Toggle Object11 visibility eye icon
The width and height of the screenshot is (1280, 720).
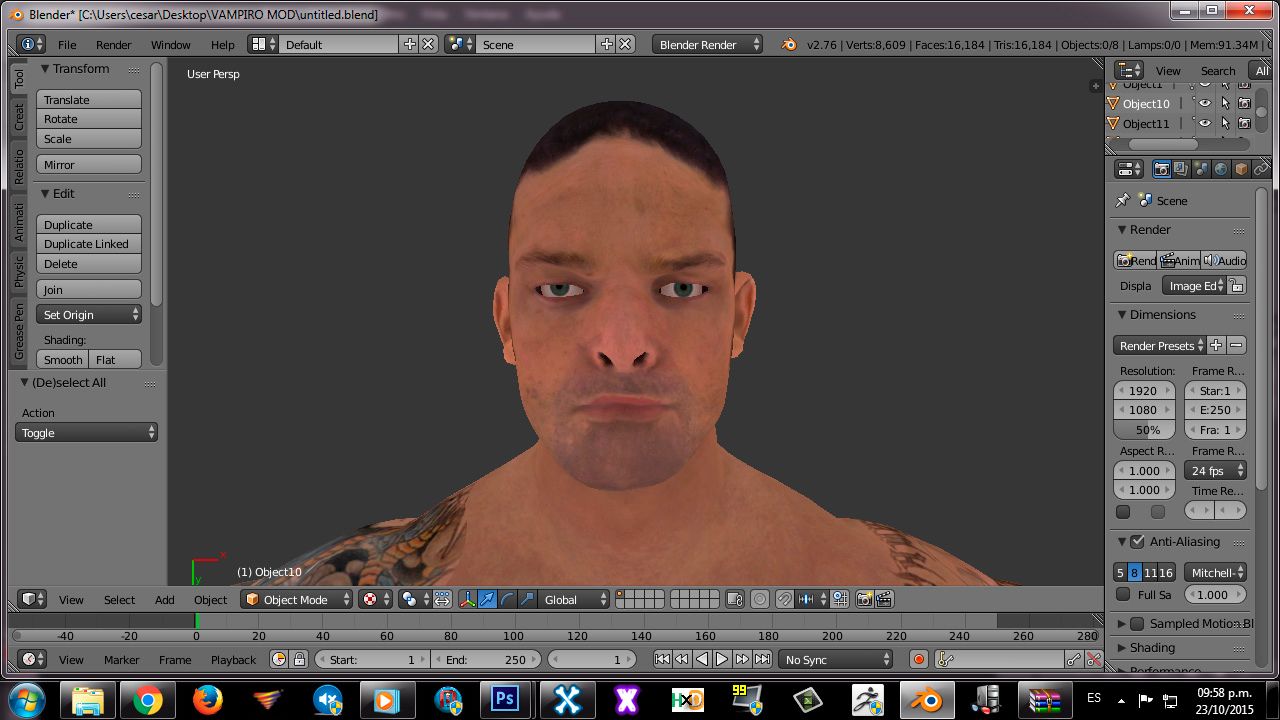1205,123
